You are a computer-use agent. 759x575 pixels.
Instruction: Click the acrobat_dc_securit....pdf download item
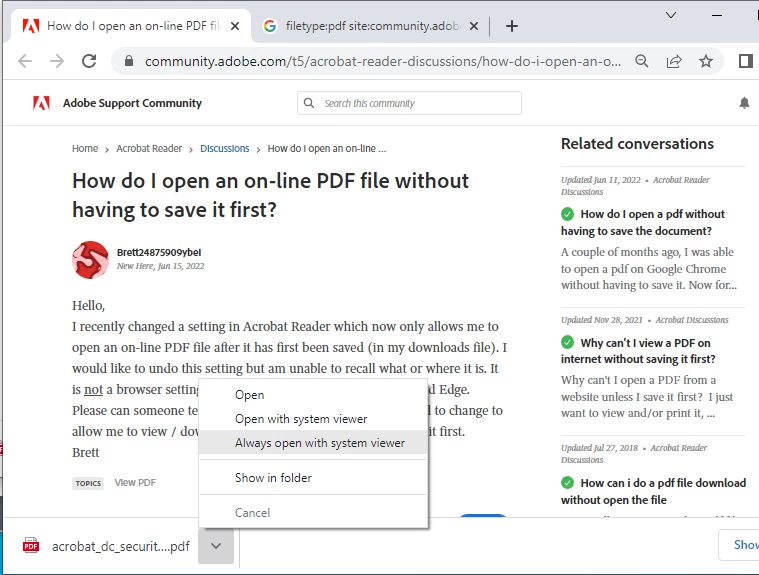[x=106, y=546]
